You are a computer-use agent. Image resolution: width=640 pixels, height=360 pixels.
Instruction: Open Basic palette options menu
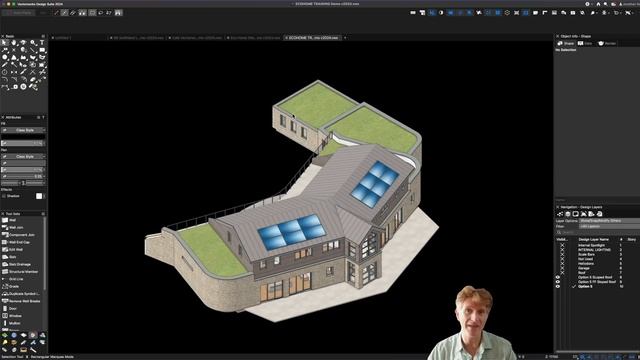(43, 36)
